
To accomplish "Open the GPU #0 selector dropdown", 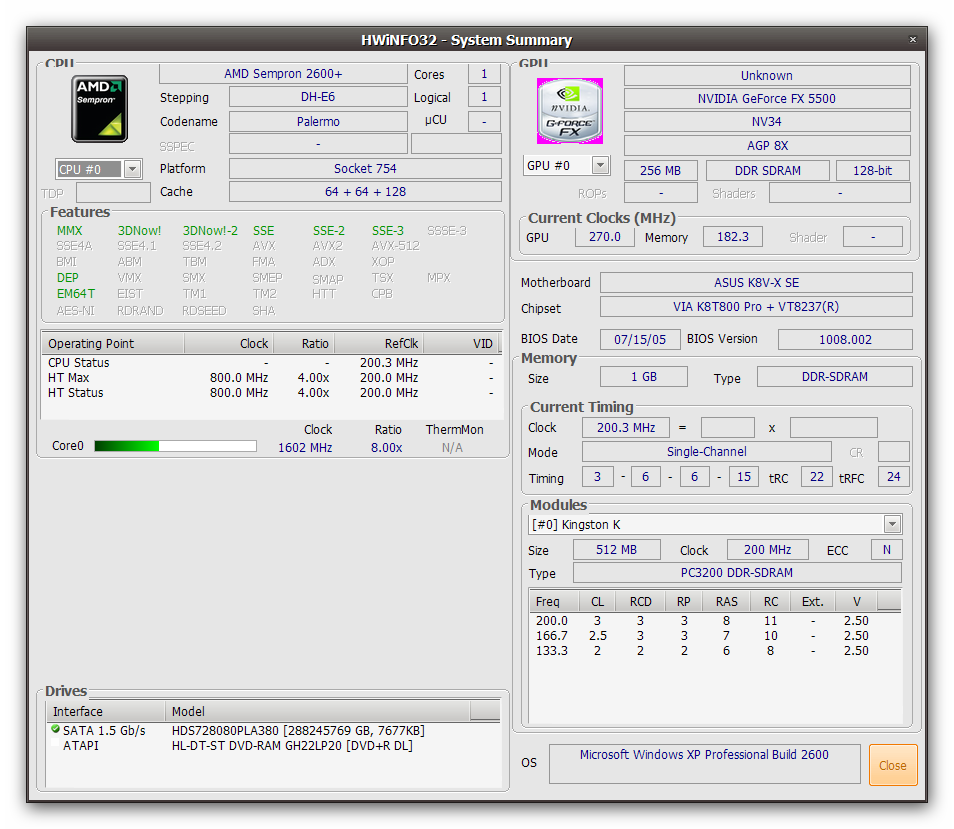I will 601,165.
